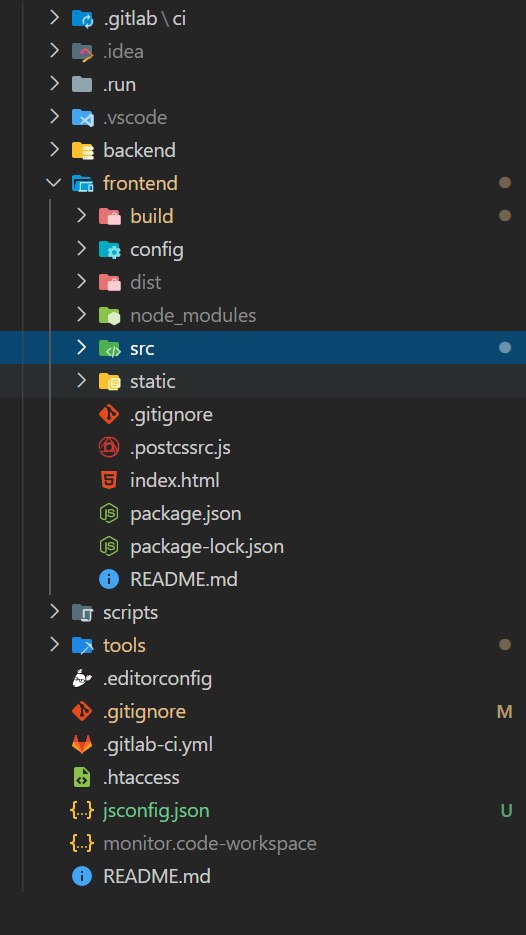Click the build folder icon
526x935 pixels.
coord(110,216)
